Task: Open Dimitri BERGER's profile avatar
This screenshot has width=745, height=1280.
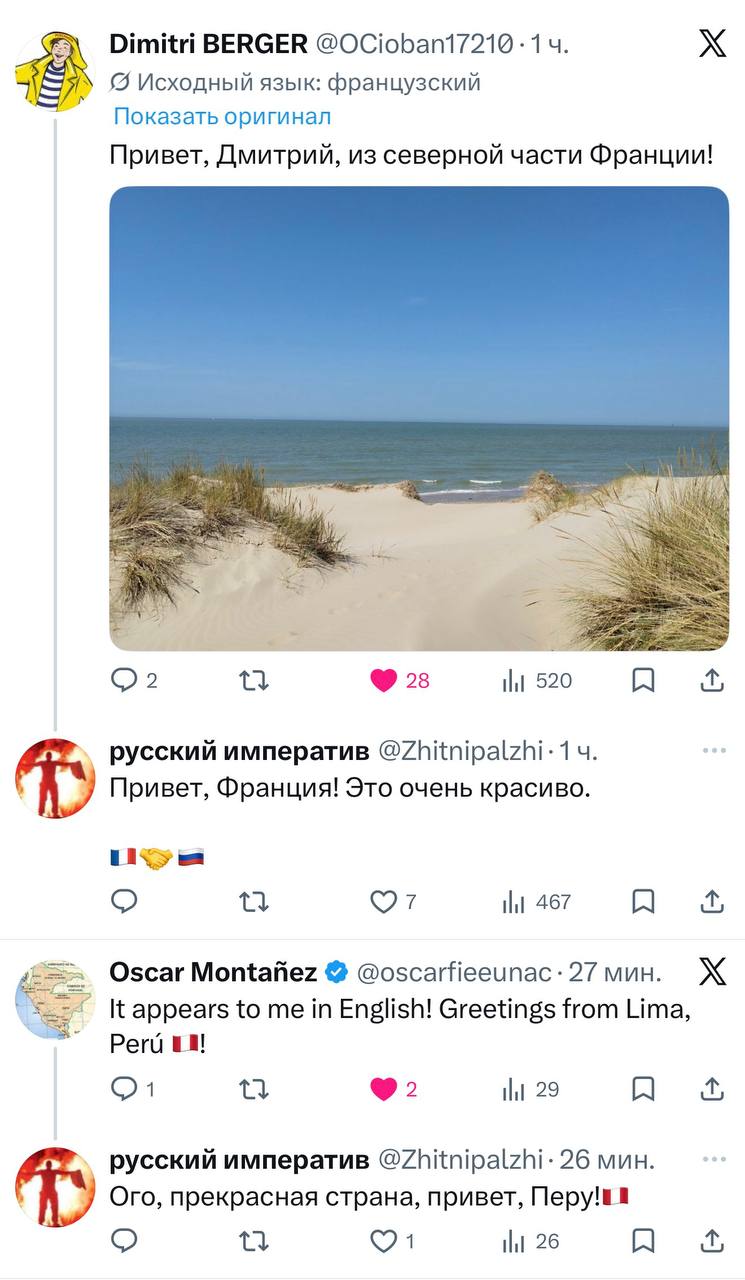Action: pos(54,71)
